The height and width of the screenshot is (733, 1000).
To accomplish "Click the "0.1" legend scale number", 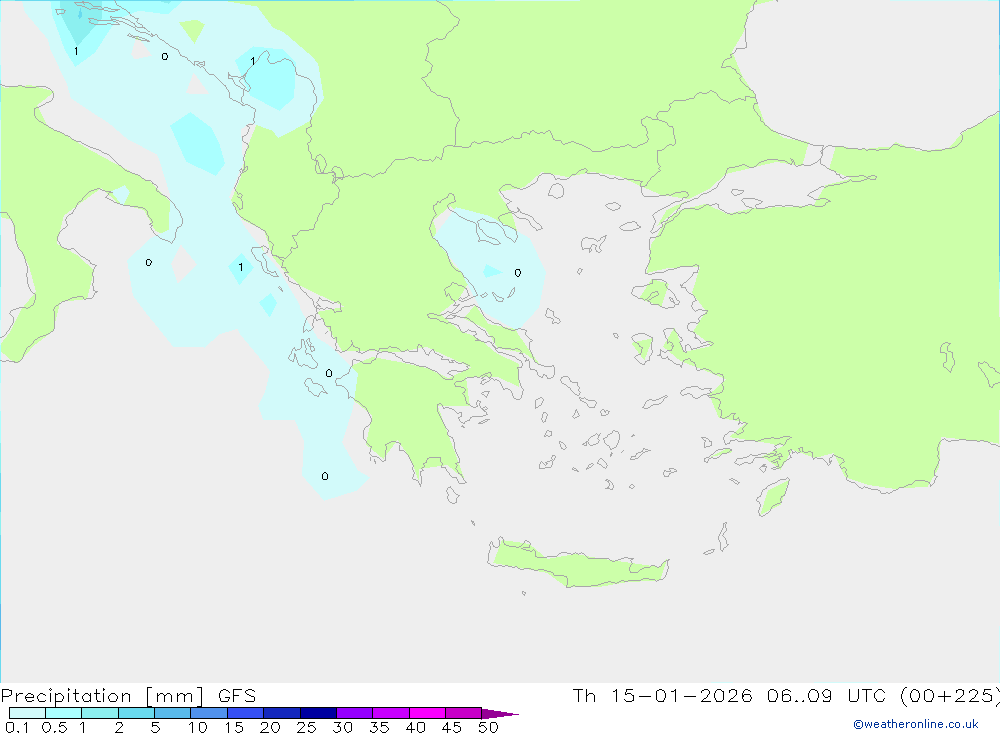I will (17, 727).
